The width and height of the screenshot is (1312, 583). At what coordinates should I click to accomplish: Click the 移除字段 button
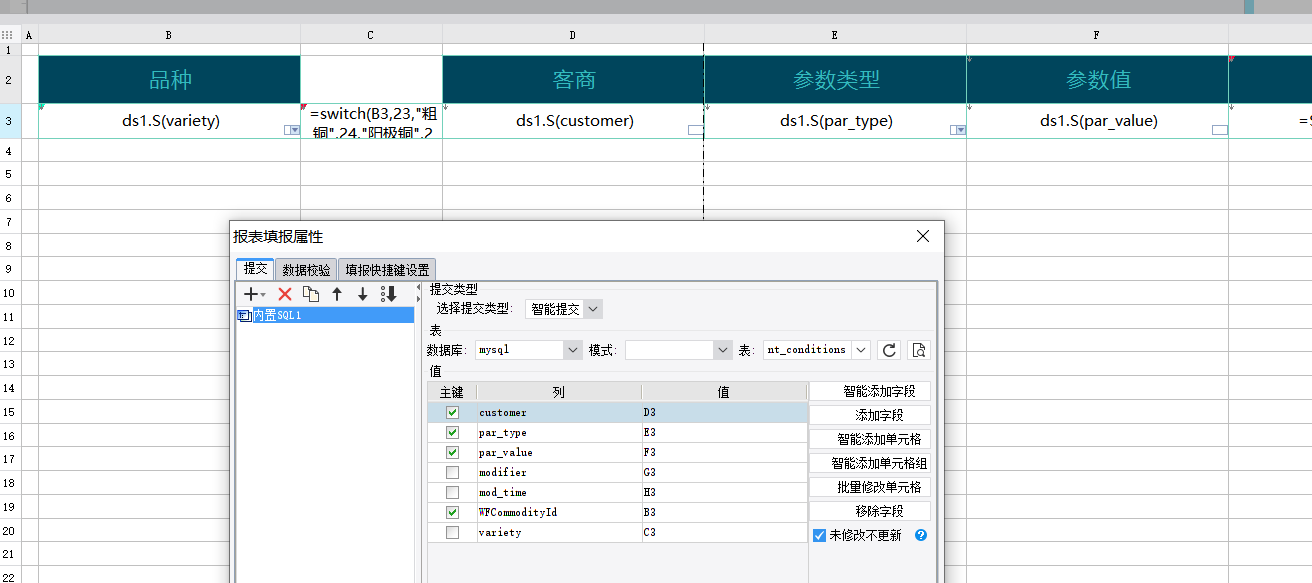(870, 511)
